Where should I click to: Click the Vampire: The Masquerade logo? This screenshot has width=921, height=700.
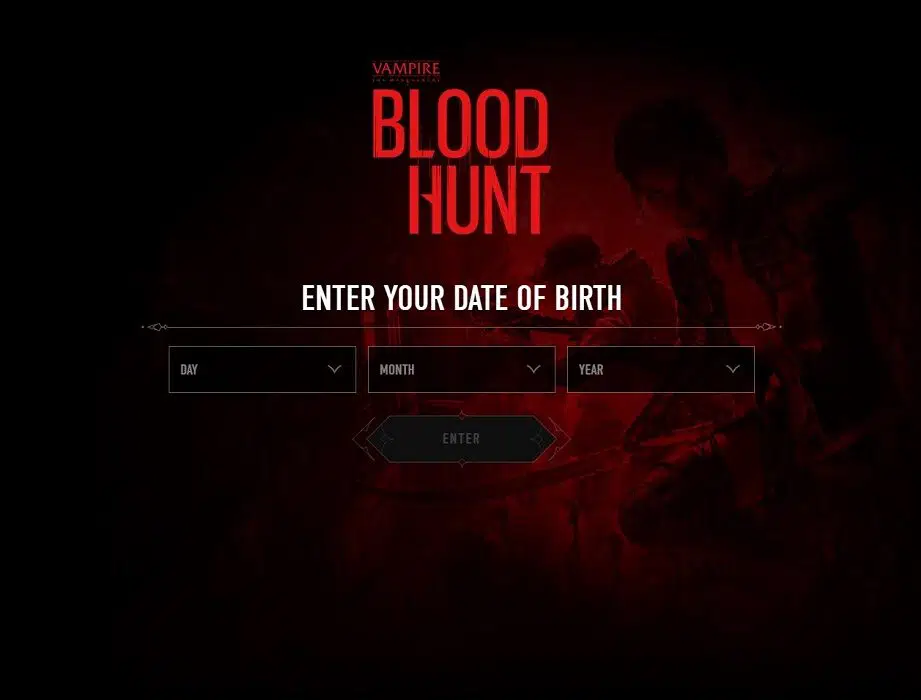[x=406, y=71]
